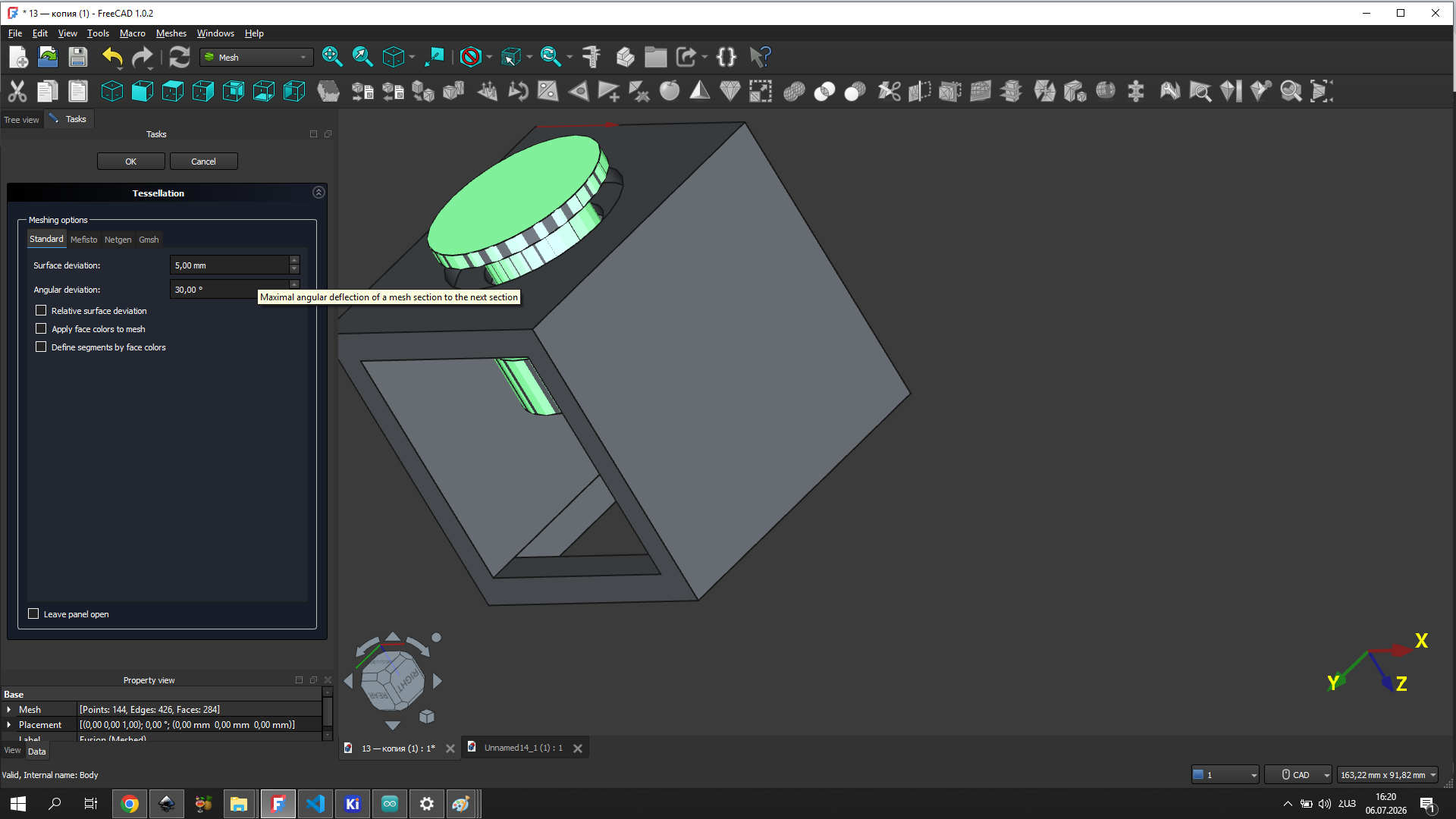Screen dimensions: 1456x819
Task: Open Chrome from the taskbar
Action: (130, 804)
